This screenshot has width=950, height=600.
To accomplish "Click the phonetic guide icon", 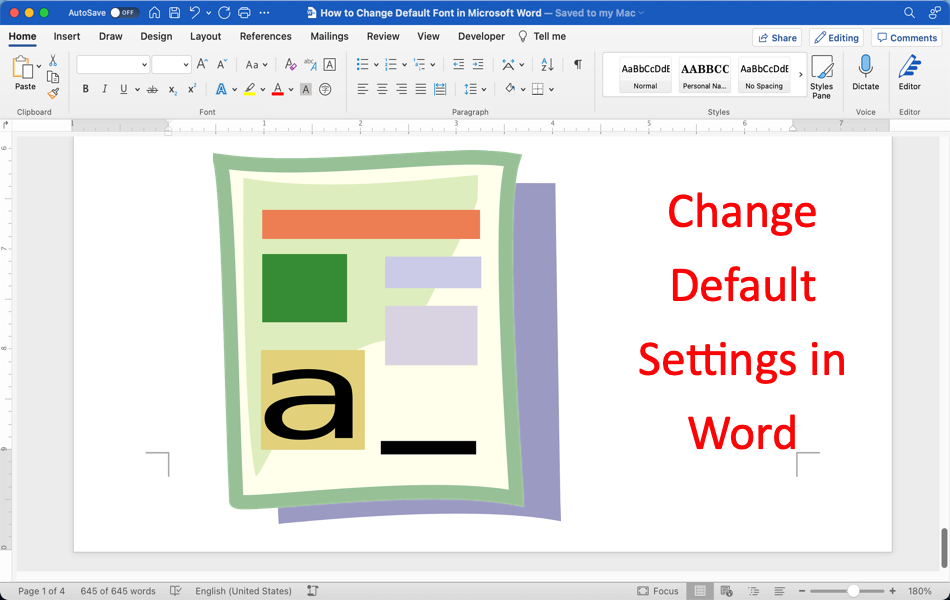I will coord(310,64).
